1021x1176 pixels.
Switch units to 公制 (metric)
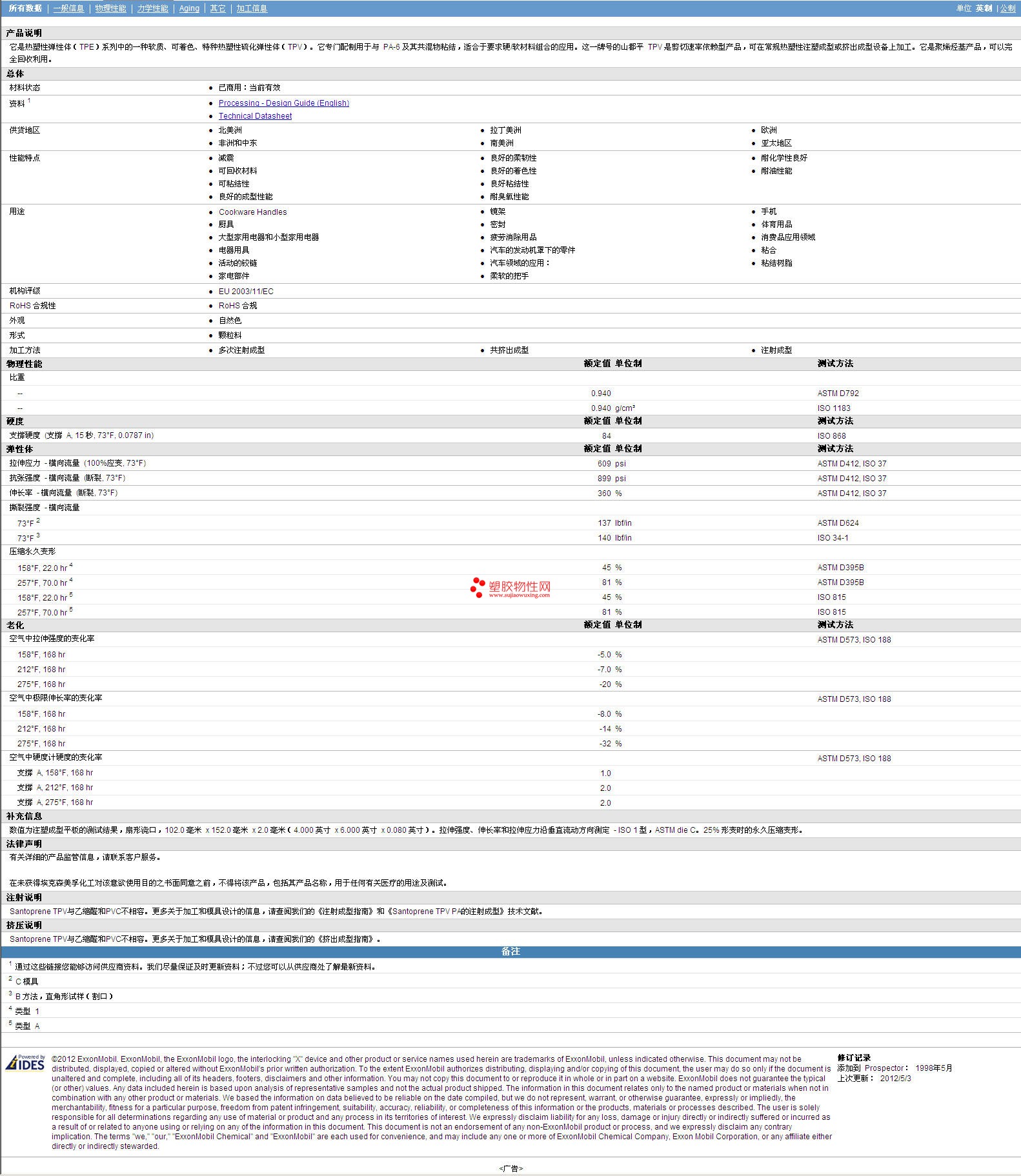coord(1007,8)
